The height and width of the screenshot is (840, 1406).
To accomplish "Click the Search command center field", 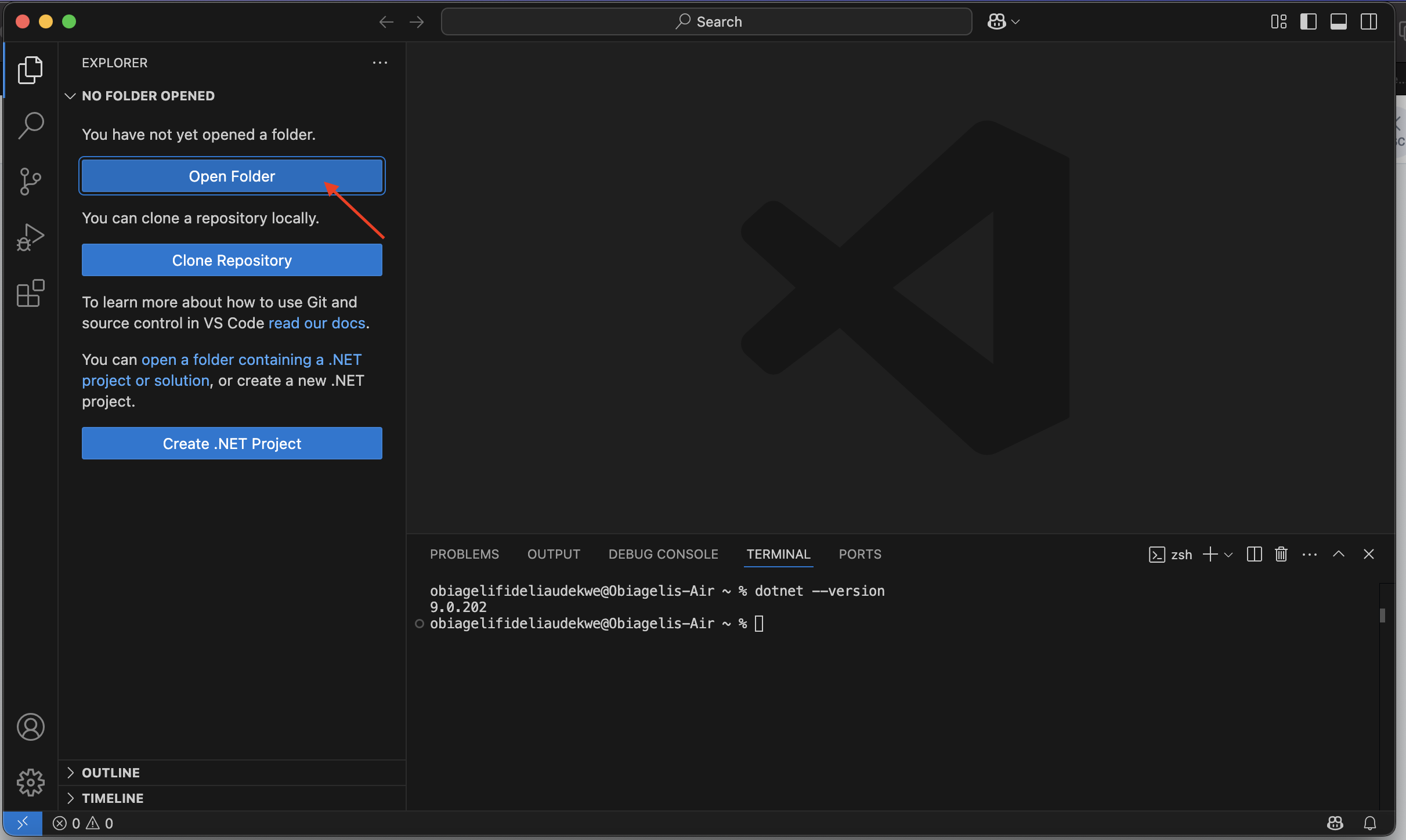I will point(706,21).
